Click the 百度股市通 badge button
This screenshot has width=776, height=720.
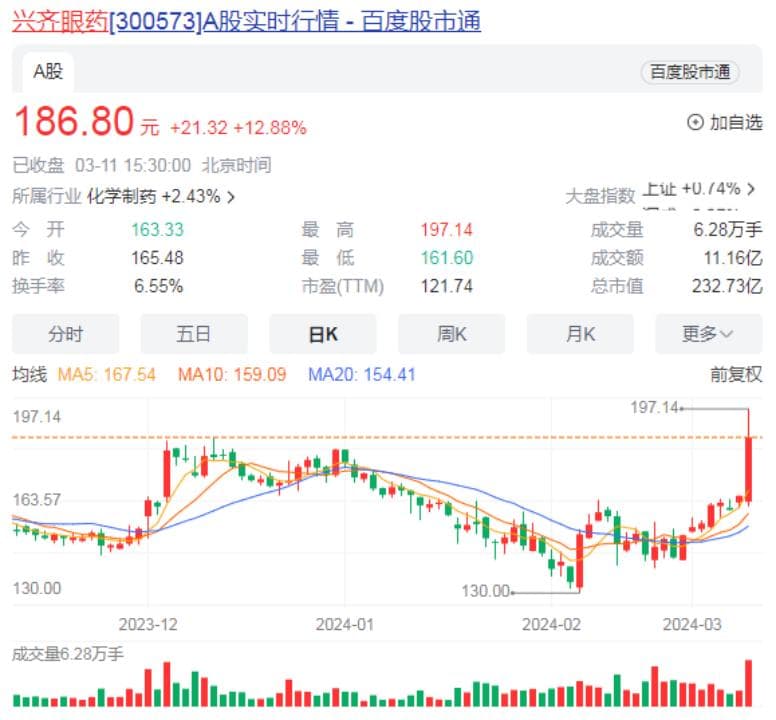(690, 72)
